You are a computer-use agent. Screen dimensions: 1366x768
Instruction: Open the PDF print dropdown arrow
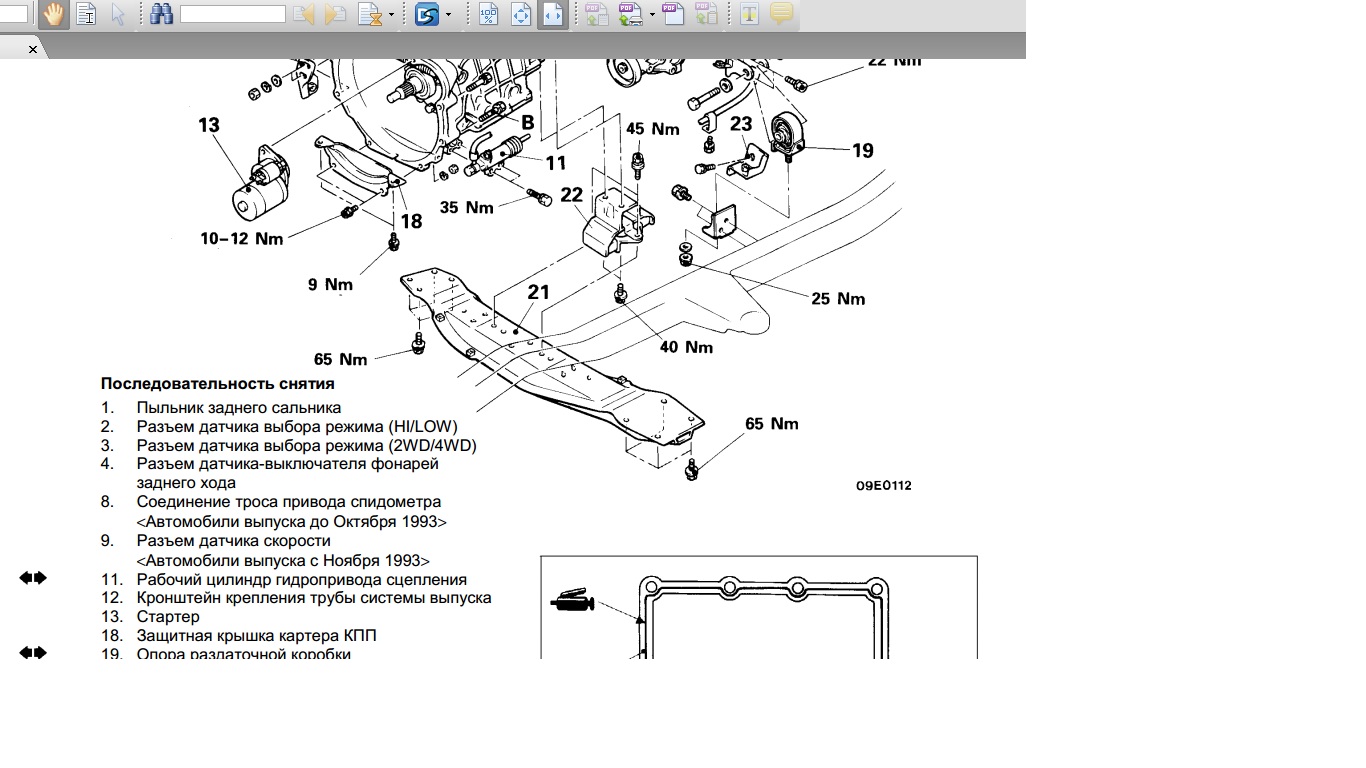[652, 15]
